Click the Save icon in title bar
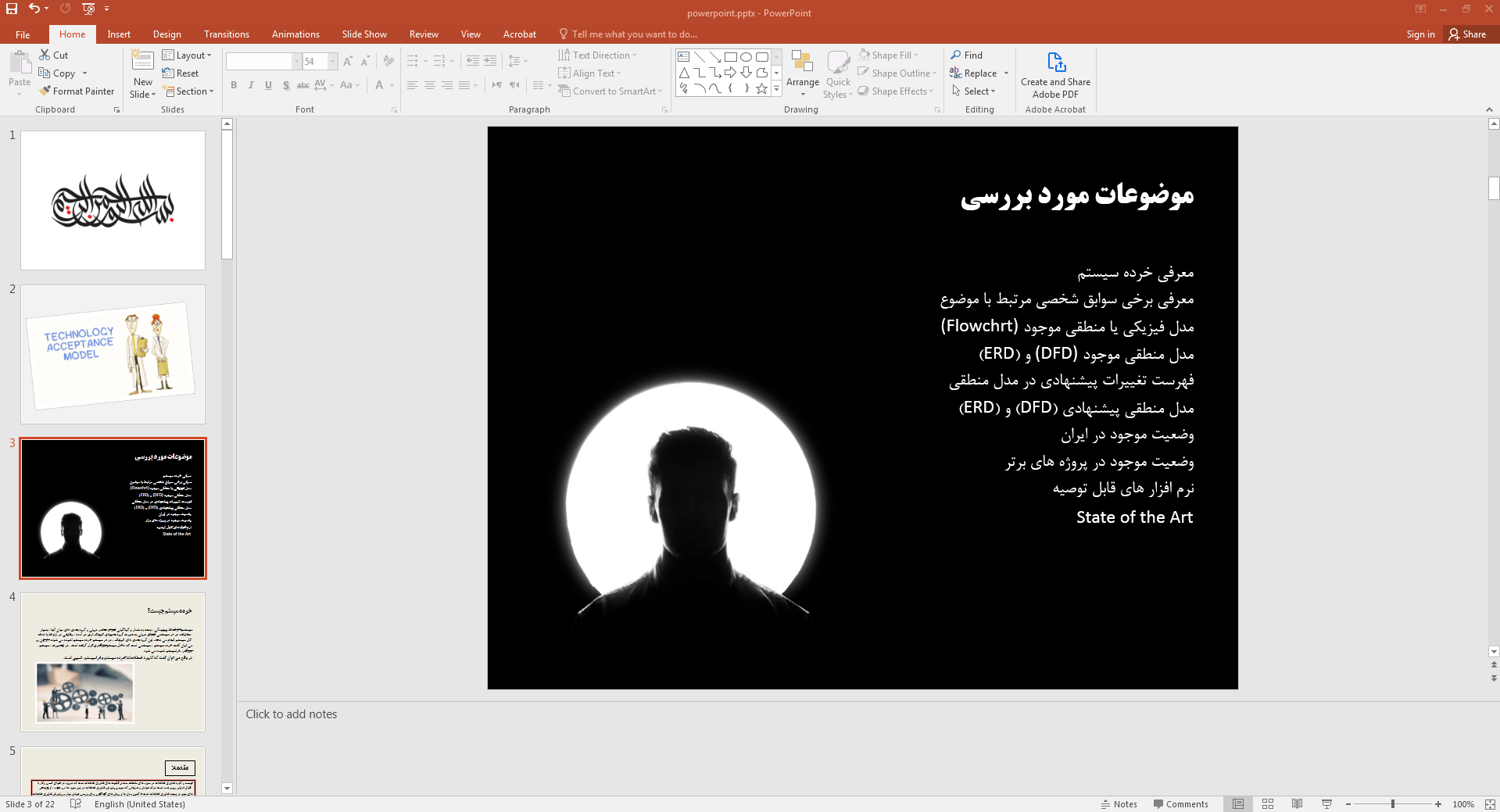This screenshot has height=812, width=1500. 12,9
